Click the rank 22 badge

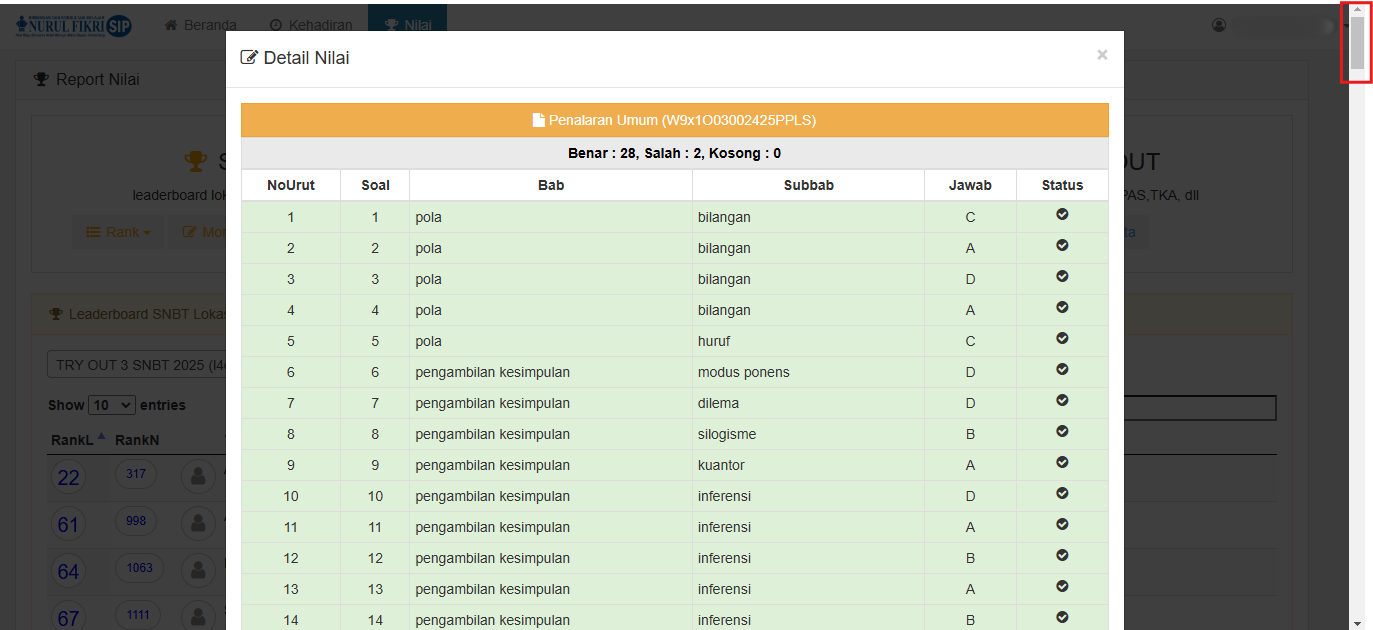click(x=68, y=478)
